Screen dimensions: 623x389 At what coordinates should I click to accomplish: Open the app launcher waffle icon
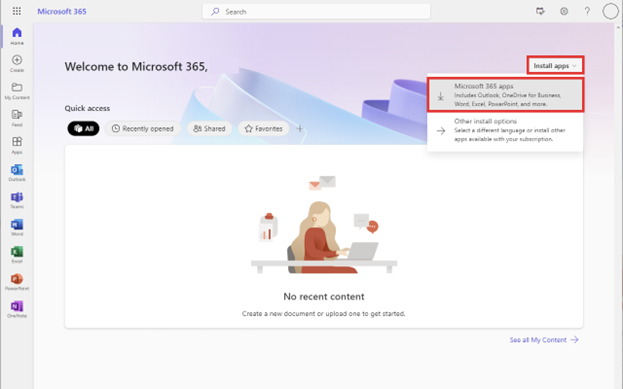[17, 11]
